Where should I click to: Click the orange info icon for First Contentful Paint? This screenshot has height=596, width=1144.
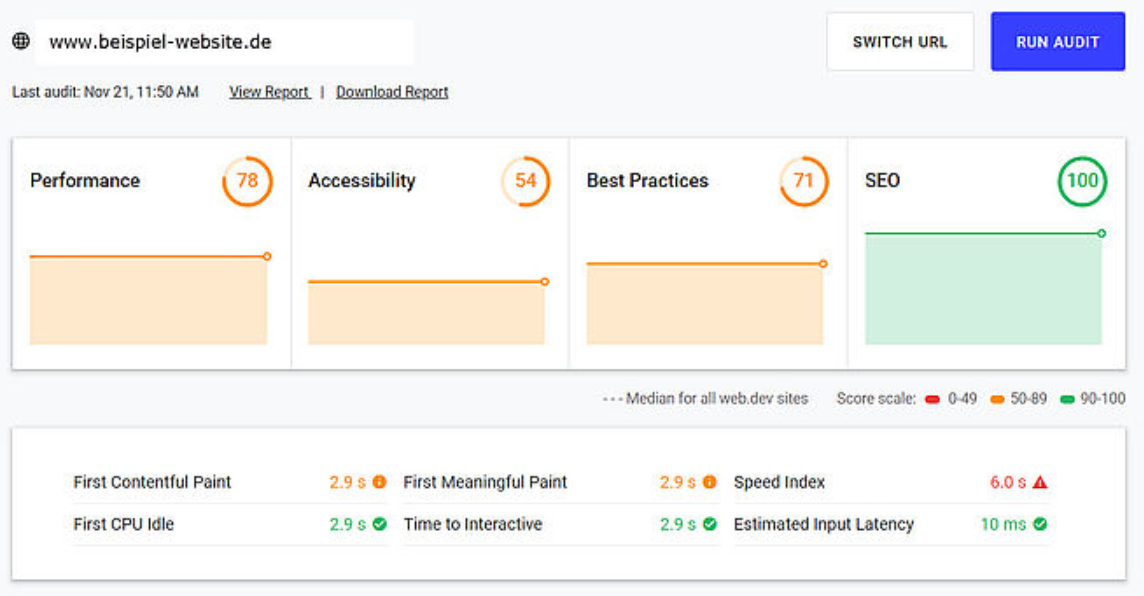pos(379,482)
